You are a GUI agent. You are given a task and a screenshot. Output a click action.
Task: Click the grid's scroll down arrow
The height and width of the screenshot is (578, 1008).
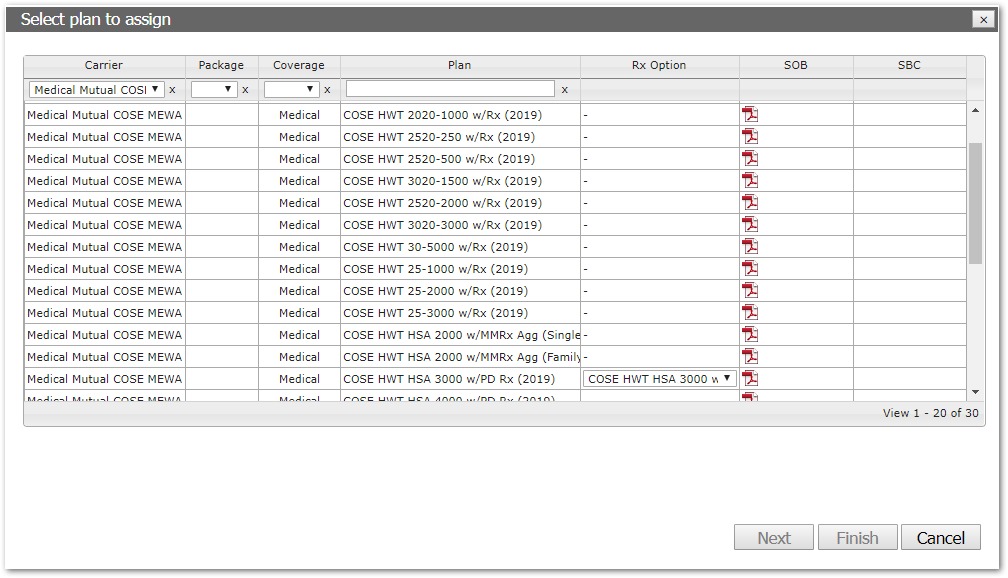tap(975, 392)
